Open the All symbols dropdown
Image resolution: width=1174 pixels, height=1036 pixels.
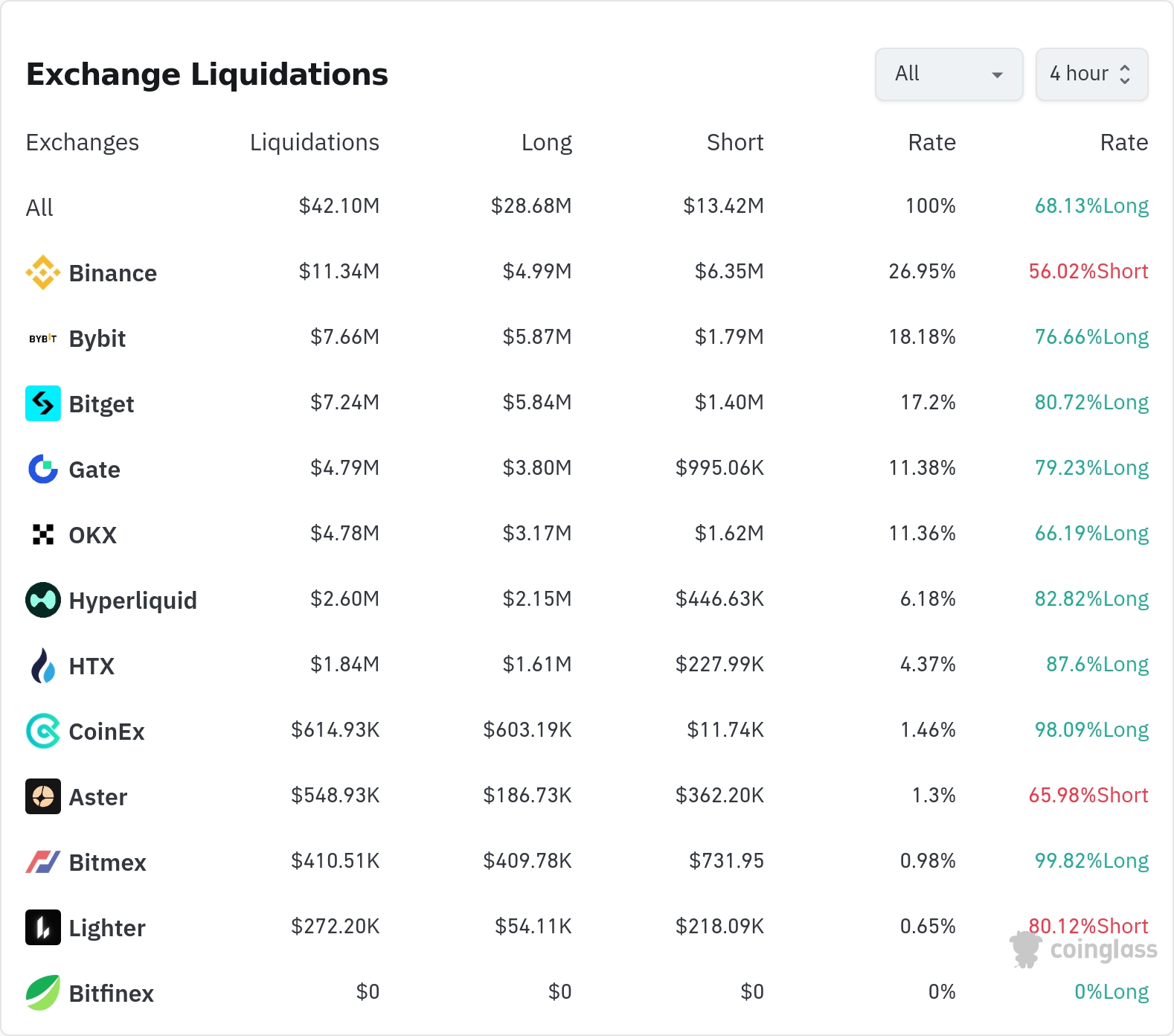click(949, 74)
